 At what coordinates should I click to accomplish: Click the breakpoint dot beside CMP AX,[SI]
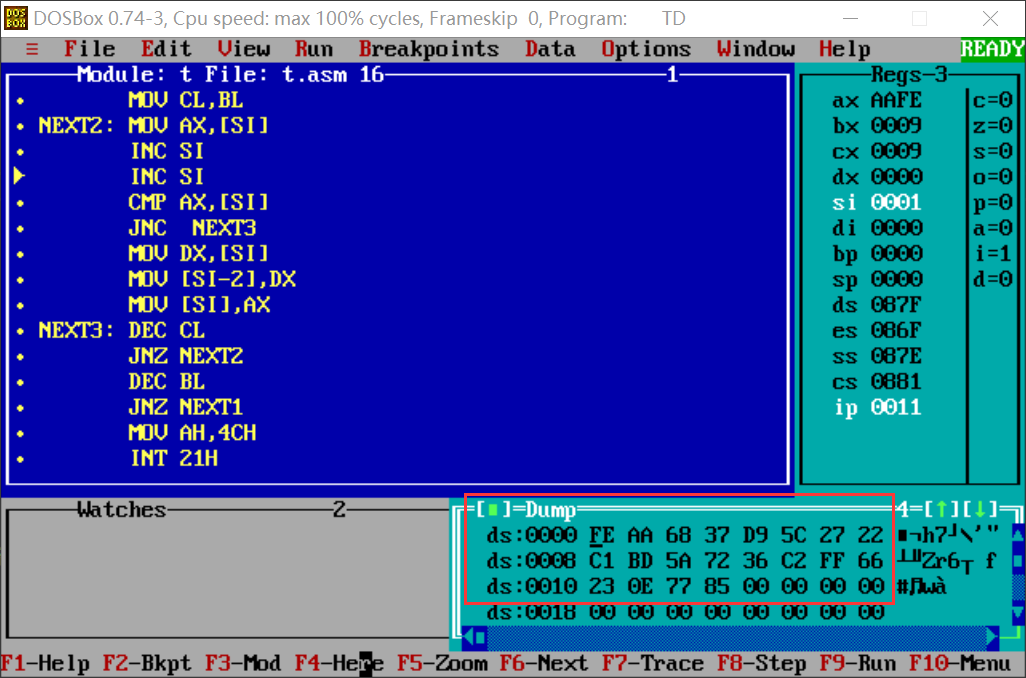pyautogui.click(x=20, y=203)
